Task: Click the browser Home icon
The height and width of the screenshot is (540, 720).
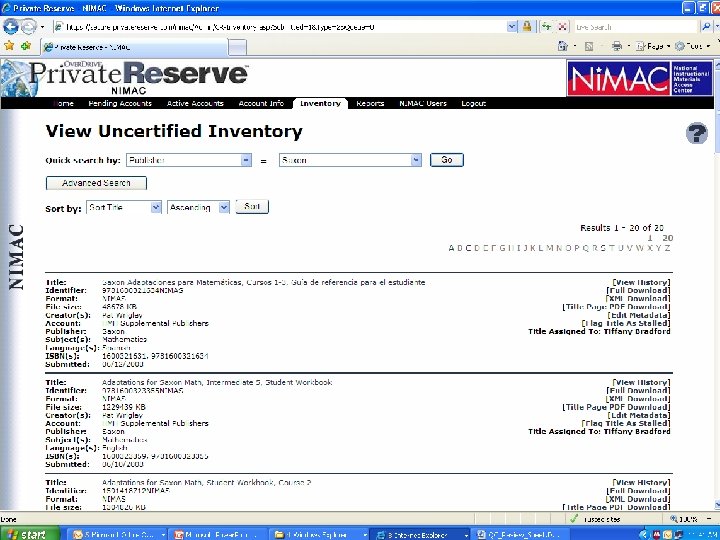Action: (x=562, y=46)
